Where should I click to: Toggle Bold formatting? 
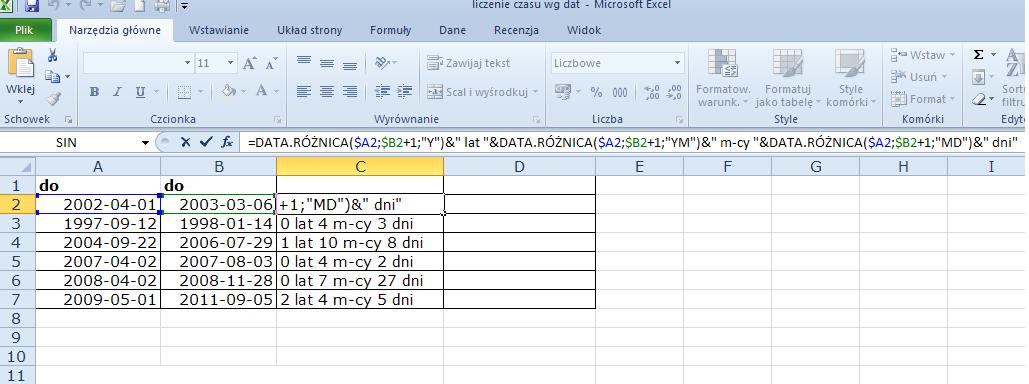point(94,93)
